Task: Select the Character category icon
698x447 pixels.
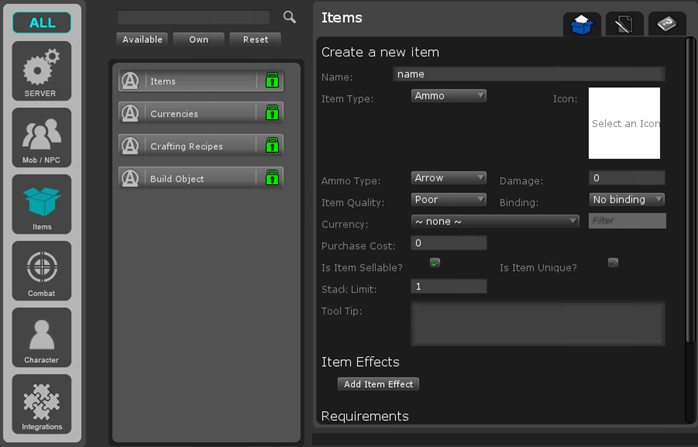Action: (42, 337)
